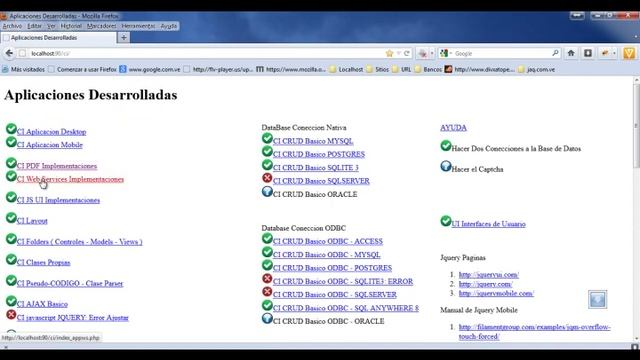Click the blue square thumbnail near Jquery Paginas
Image resolution: width=640 pixels, height=360 pixels.
pos(598,300)
